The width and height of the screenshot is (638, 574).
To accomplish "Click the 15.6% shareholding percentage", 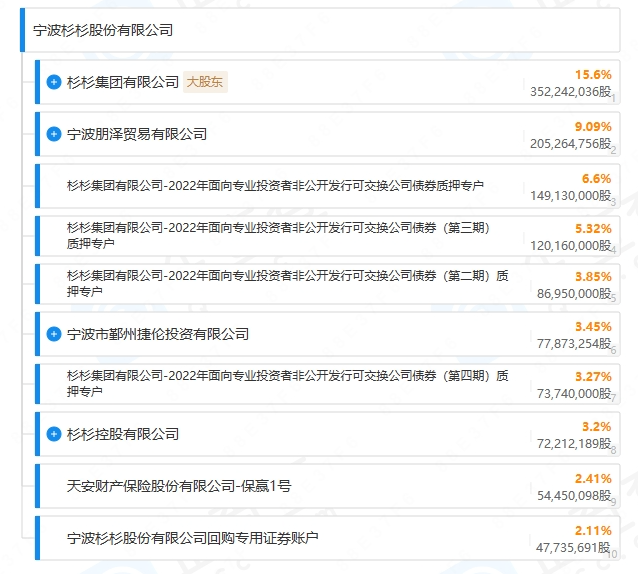I will pyautogui.click(x=593, y=75).
